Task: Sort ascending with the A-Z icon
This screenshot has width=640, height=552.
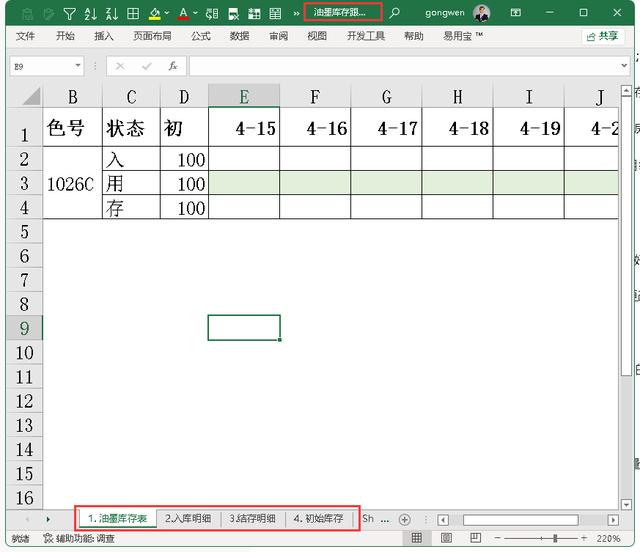Action: (91, 14)
